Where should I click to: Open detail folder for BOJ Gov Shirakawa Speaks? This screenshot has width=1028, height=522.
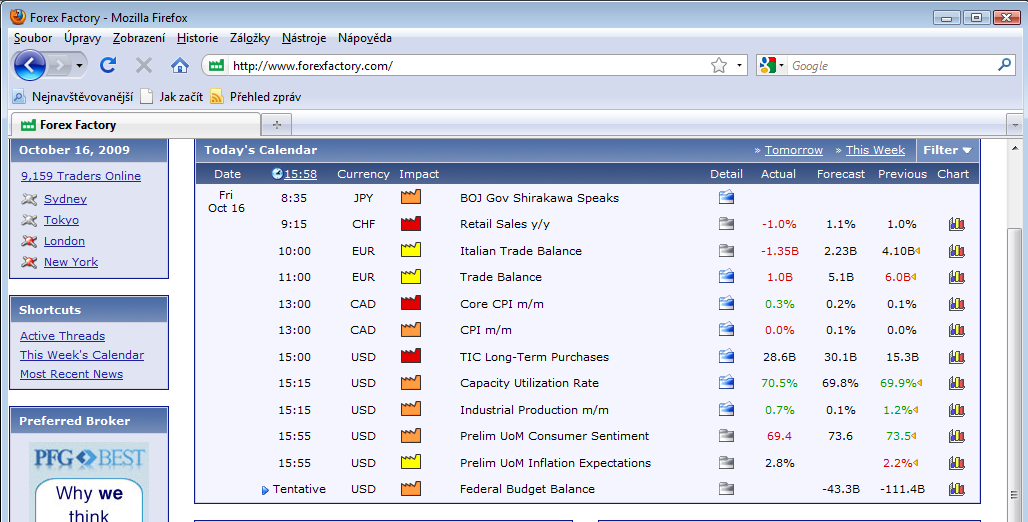tap(726, 198)
